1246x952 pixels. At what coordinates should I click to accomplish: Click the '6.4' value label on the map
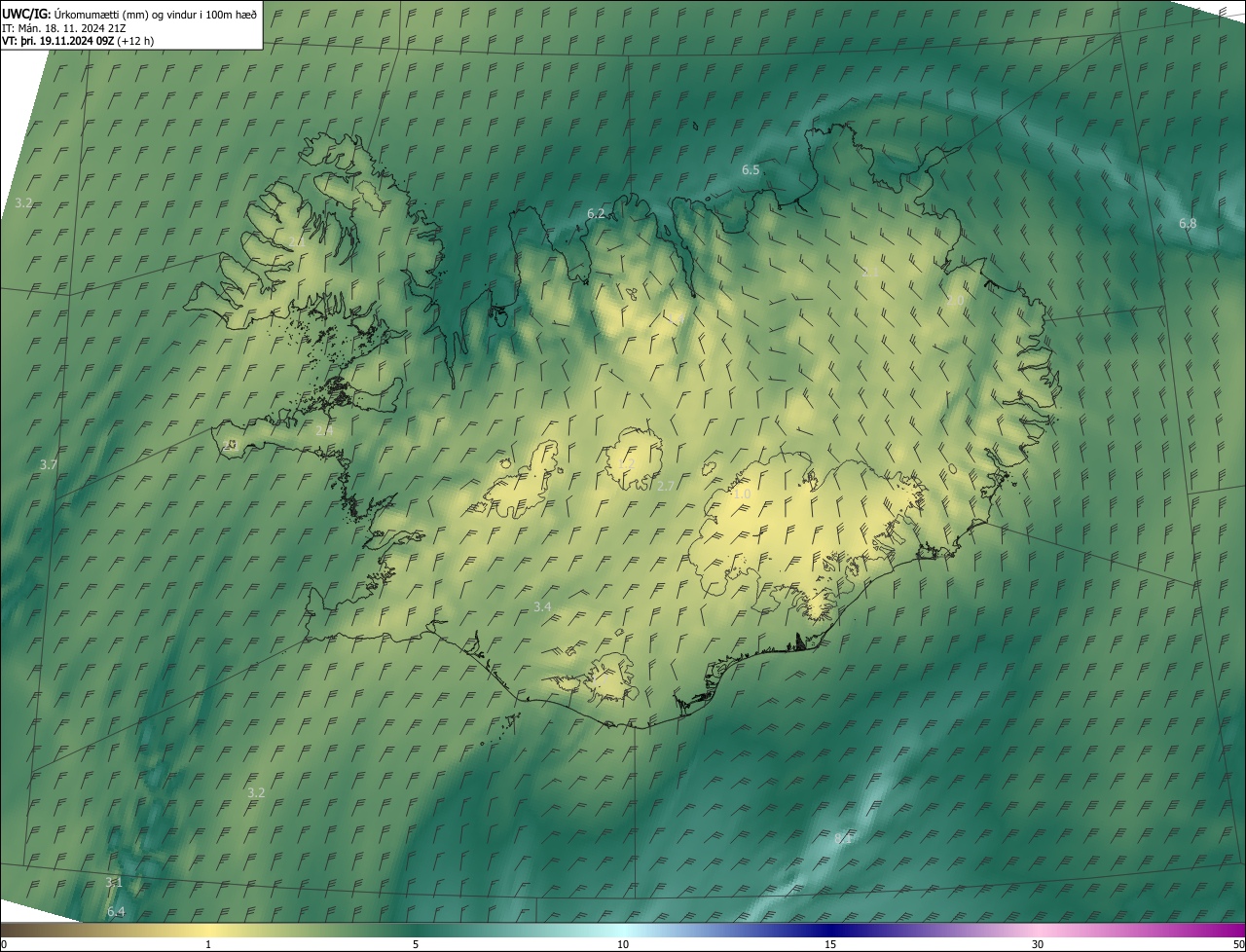(116, 912)
